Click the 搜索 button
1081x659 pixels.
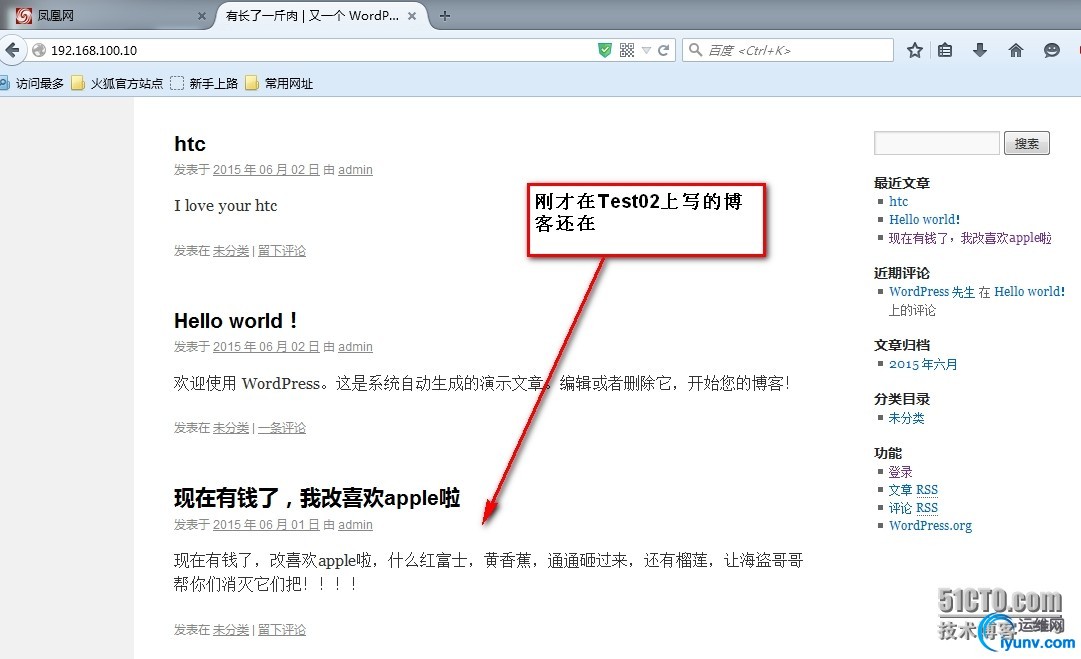[x=1027, y=143]
